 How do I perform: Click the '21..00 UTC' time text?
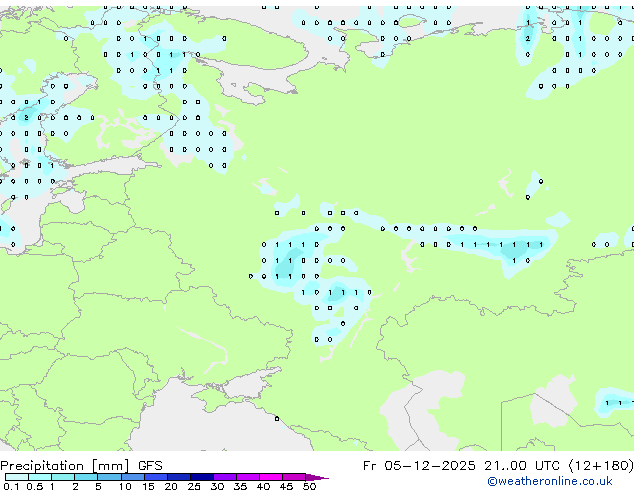522,466
